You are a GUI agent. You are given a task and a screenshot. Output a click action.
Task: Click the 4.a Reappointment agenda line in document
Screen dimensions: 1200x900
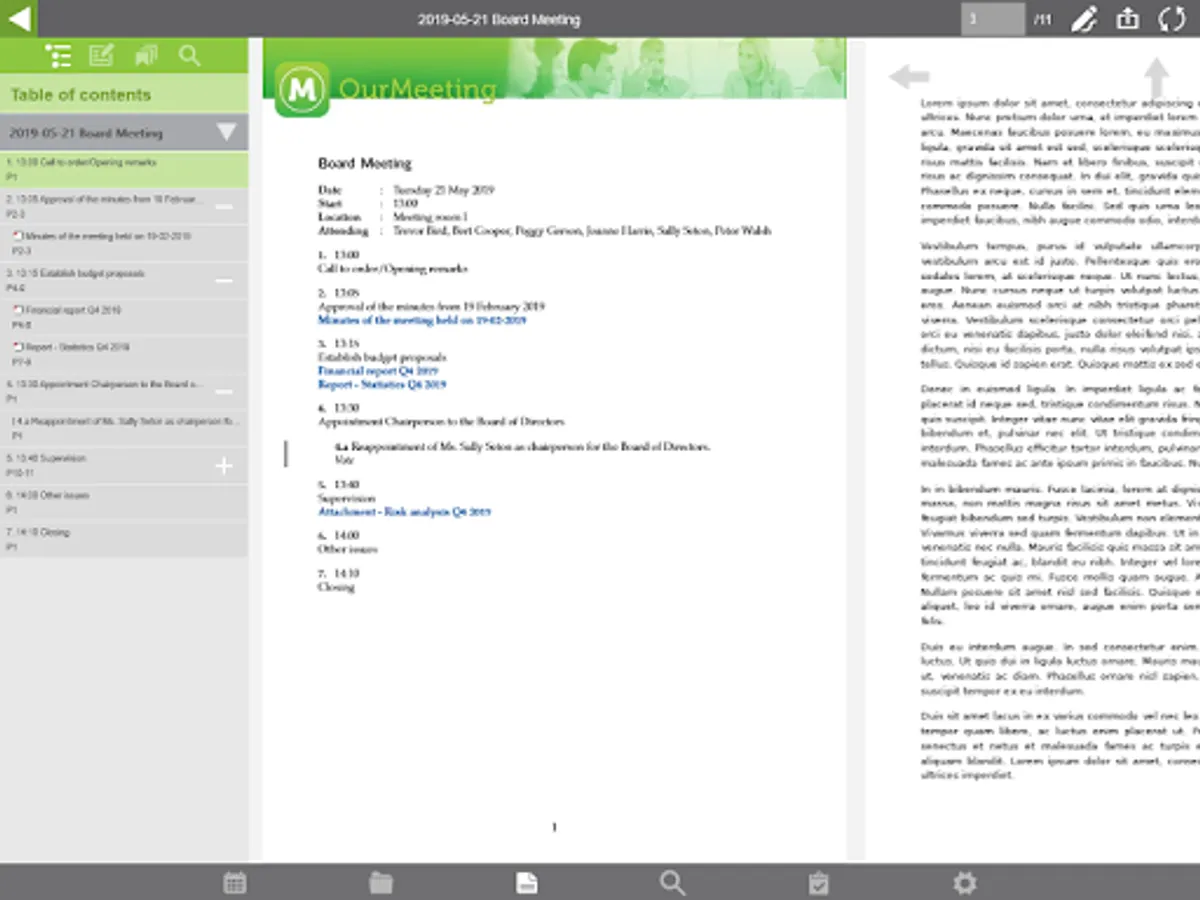[x=523, y=447]
